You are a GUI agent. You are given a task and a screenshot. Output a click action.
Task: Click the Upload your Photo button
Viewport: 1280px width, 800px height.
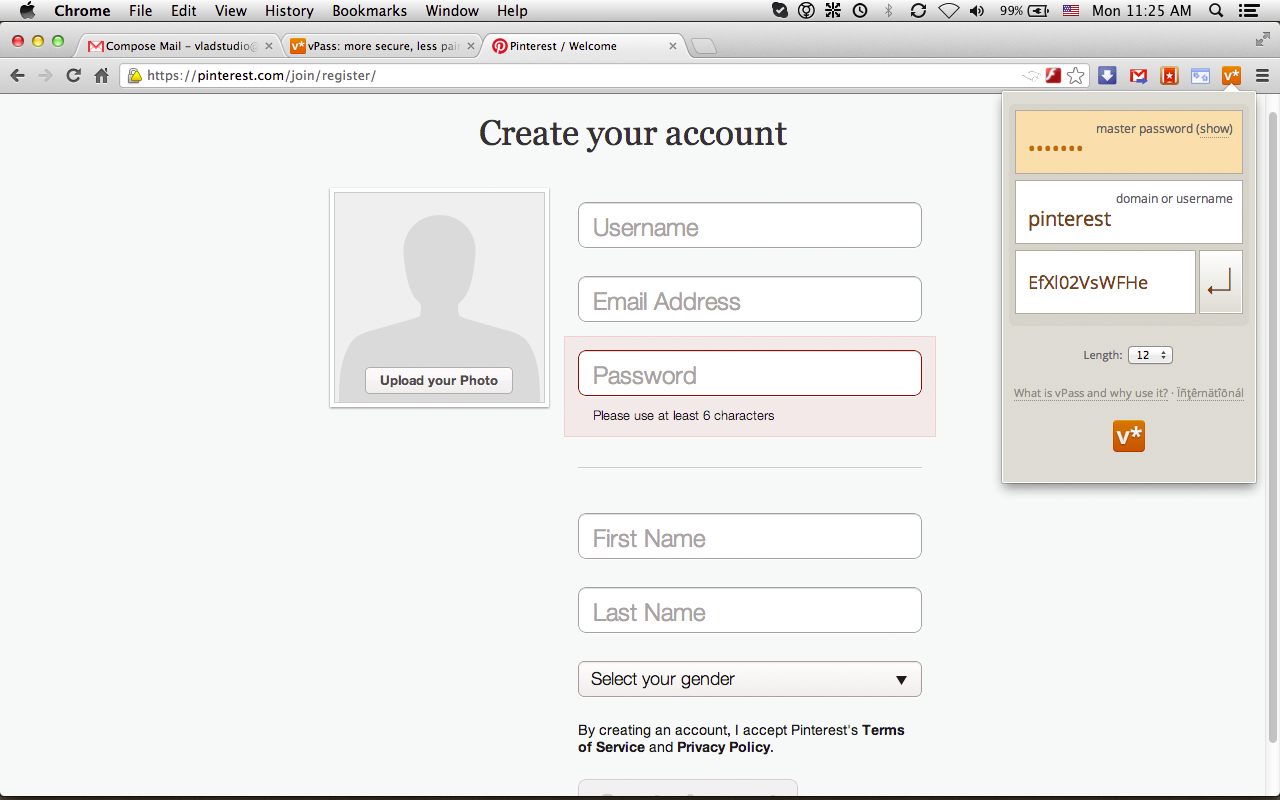439,380
